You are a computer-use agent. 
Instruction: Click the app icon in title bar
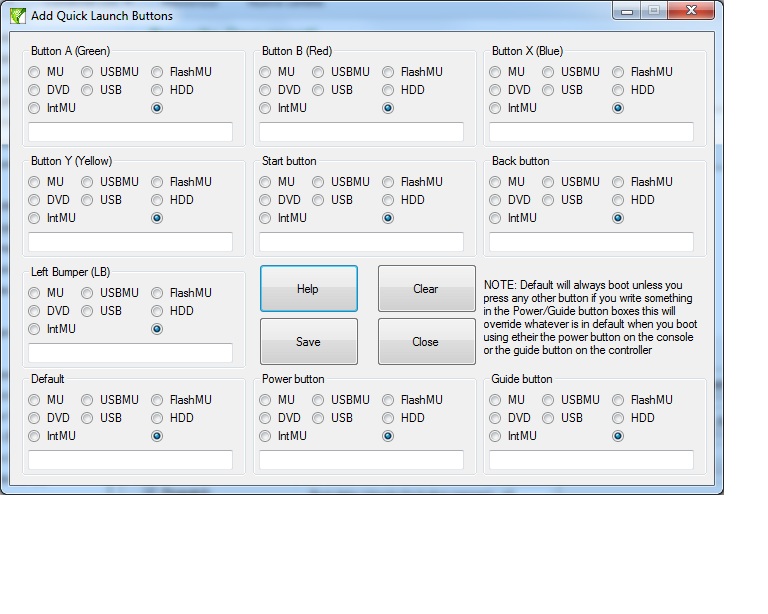pyautogui.click(x=16, y=16)
